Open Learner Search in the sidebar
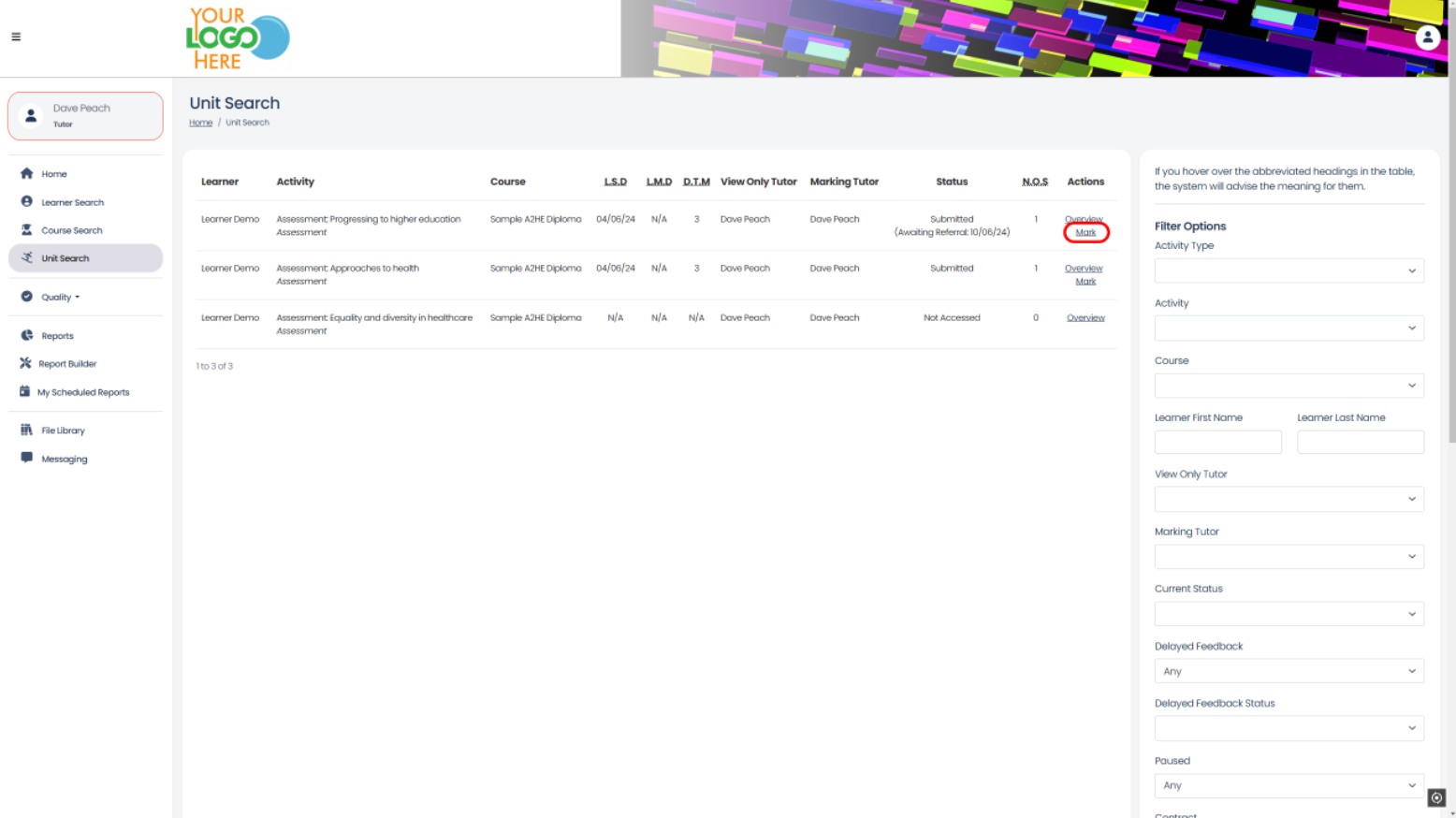The image size is (1456, 818). [72, 202]
